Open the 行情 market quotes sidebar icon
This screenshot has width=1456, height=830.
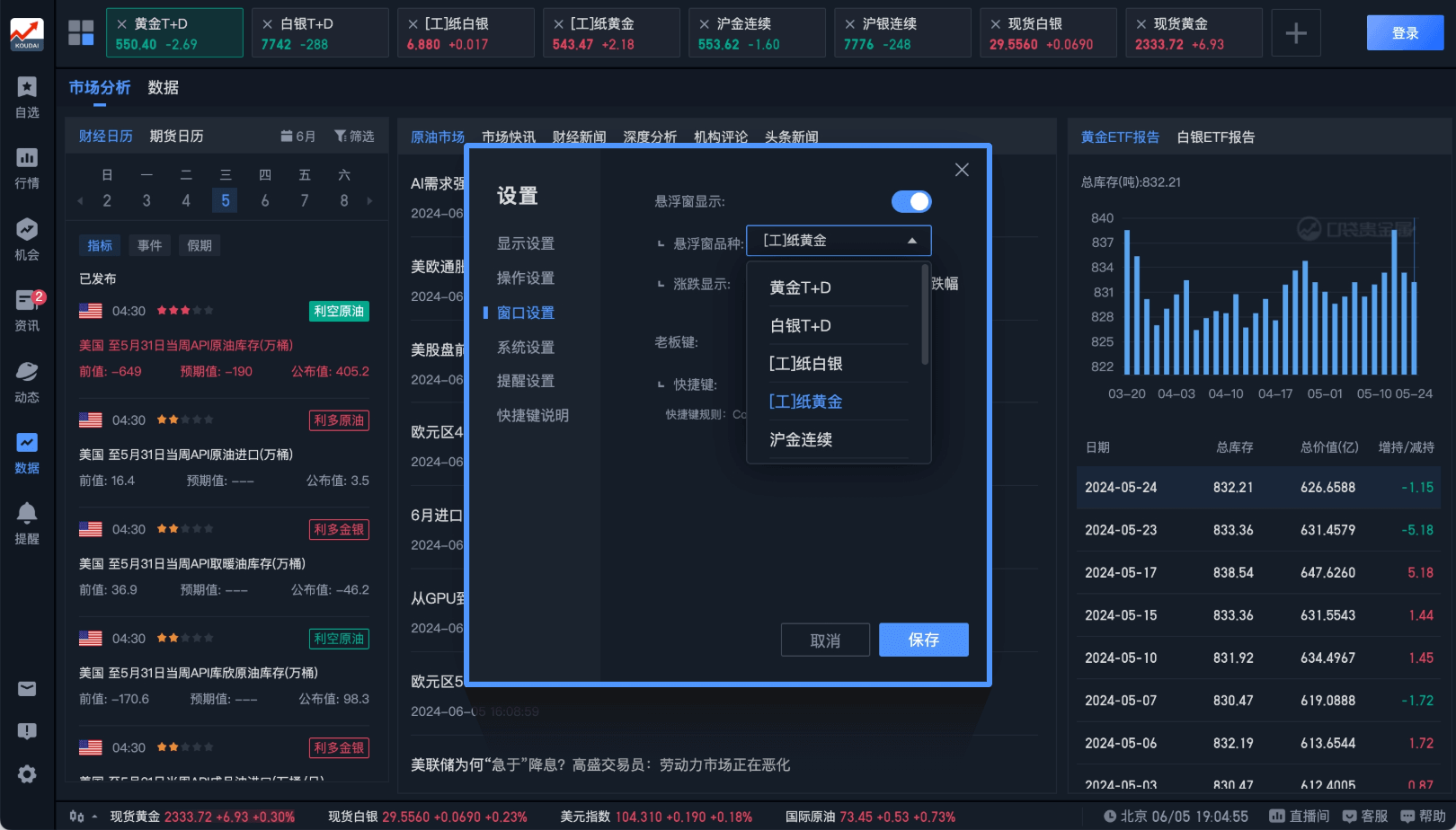27,168
